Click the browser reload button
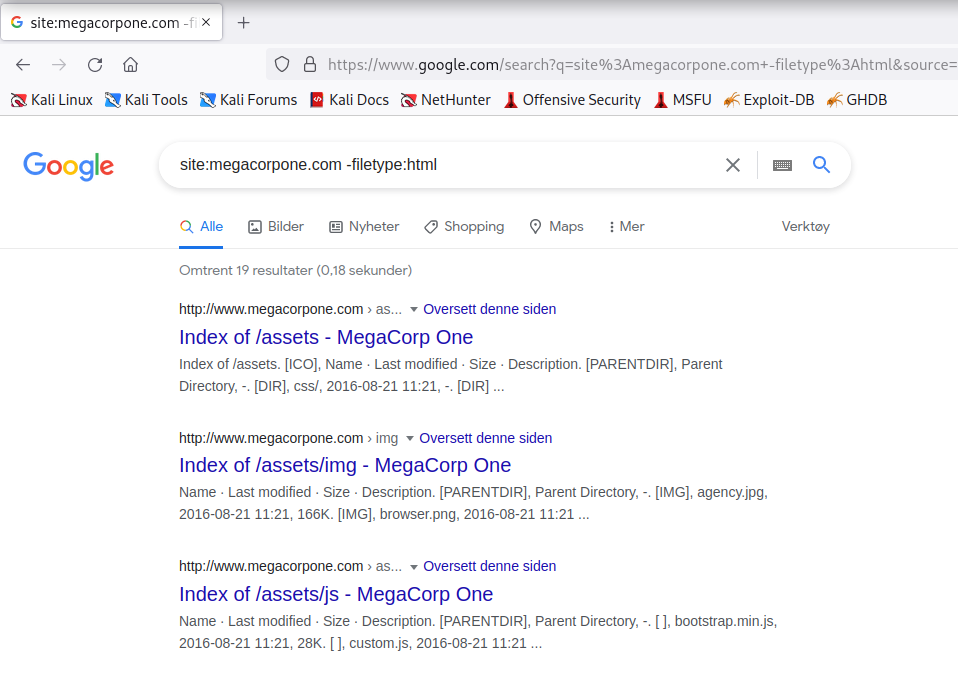The width and height of the screenshot is (958, 678). (x=95, y=65)
